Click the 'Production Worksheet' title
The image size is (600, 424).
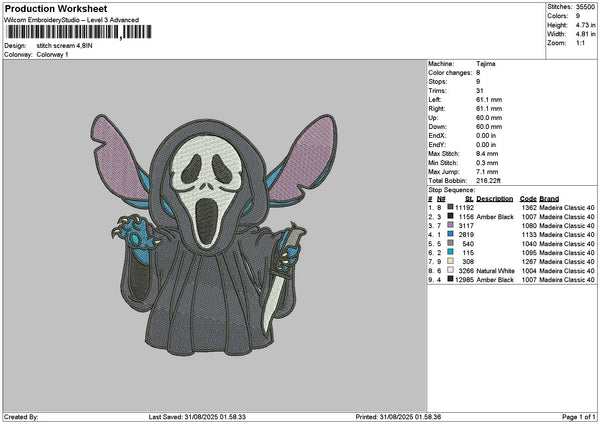pos(56,9)
